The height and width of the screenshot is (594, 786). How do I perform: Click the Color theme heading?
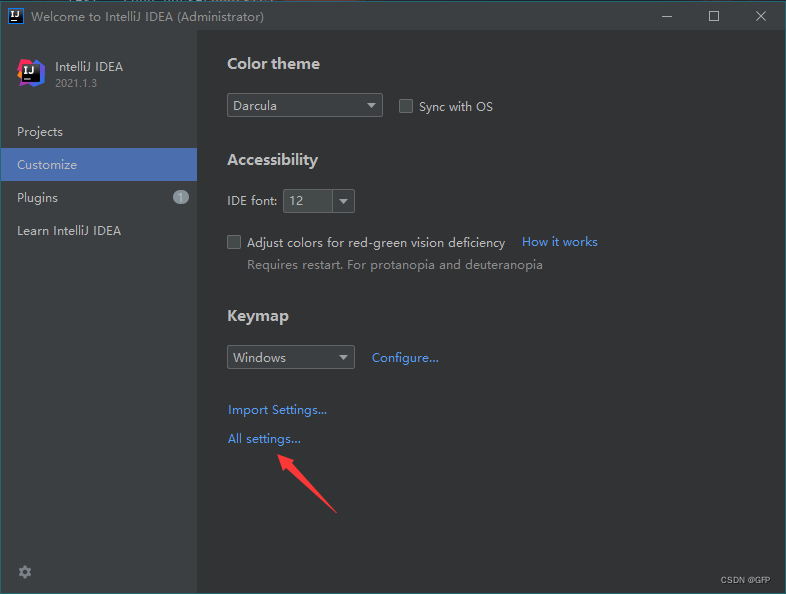tap(273, 64)
